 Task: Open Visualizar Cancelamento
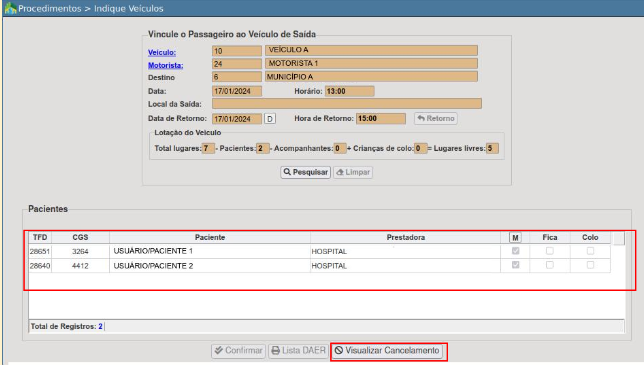pyautogui.click(x=389, y=351)
